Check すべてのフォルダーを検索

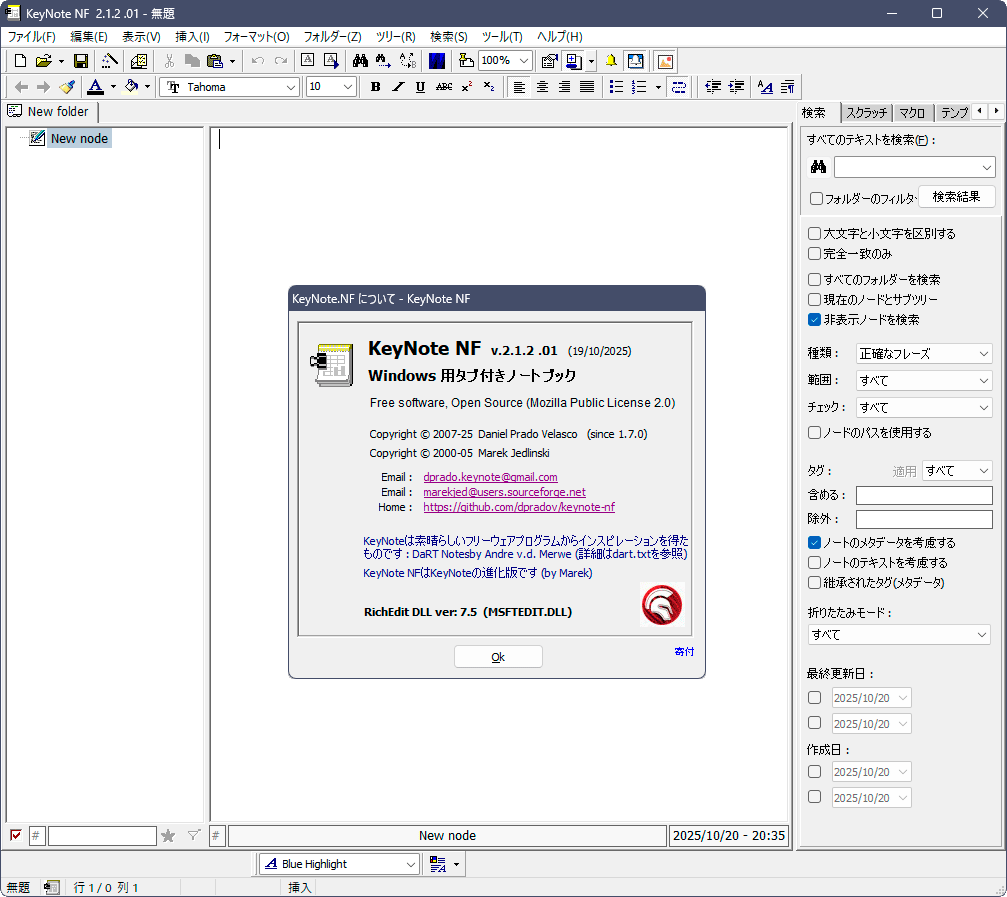point(814,279)
